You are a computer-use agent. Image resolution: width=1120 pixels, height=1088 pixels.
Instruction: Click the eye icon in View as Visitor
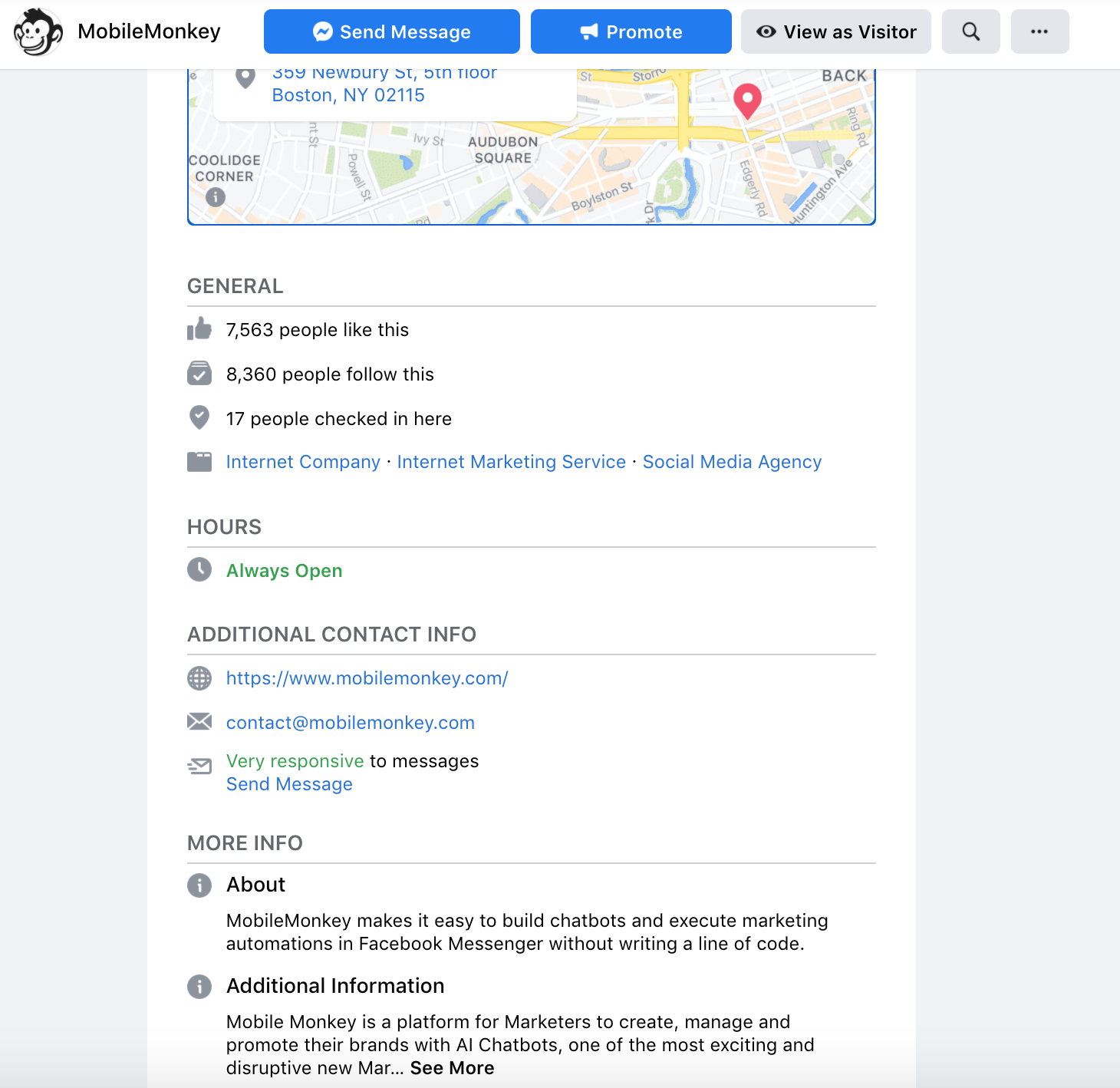point(766,31)
